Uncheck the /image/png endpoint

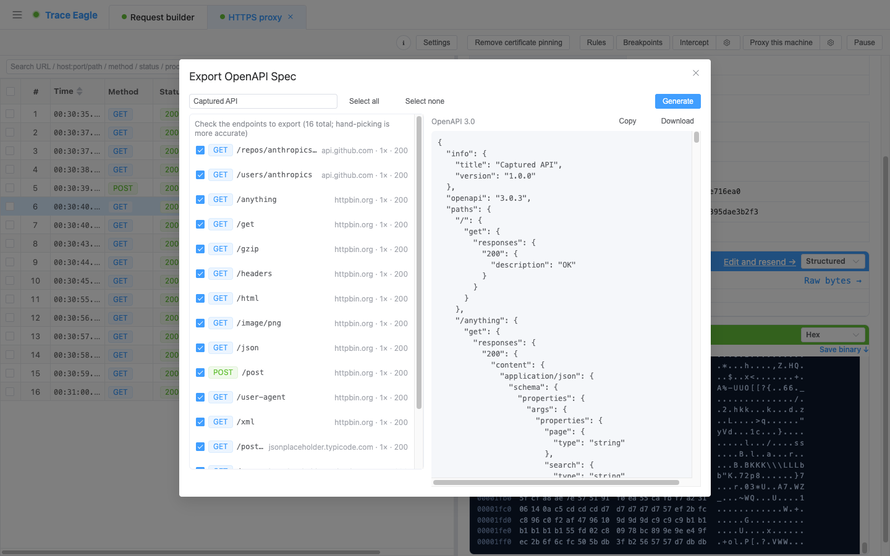click(x=200, y=323)
